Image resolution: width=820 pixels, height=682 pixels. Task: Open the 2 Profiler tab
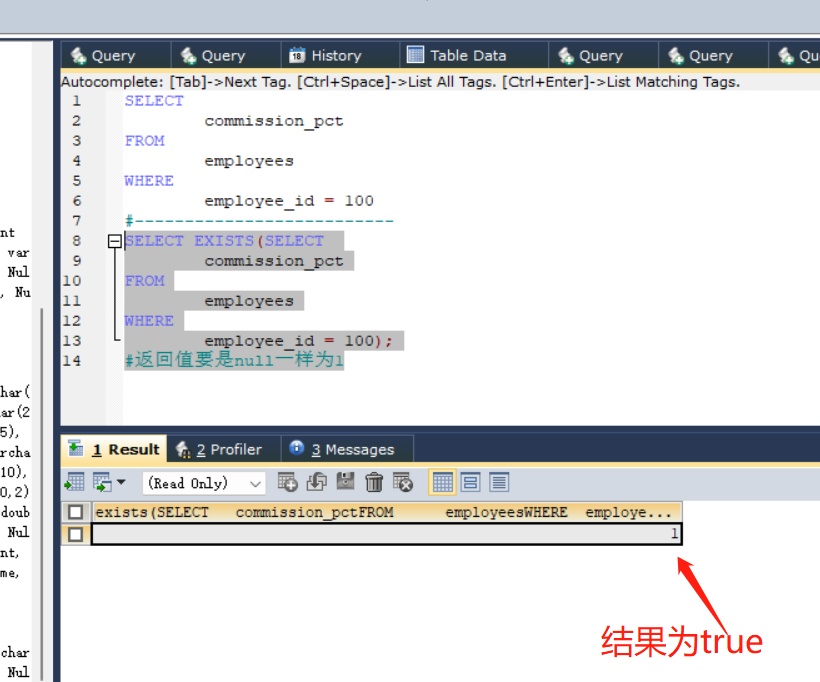click(x=224, y=449)
